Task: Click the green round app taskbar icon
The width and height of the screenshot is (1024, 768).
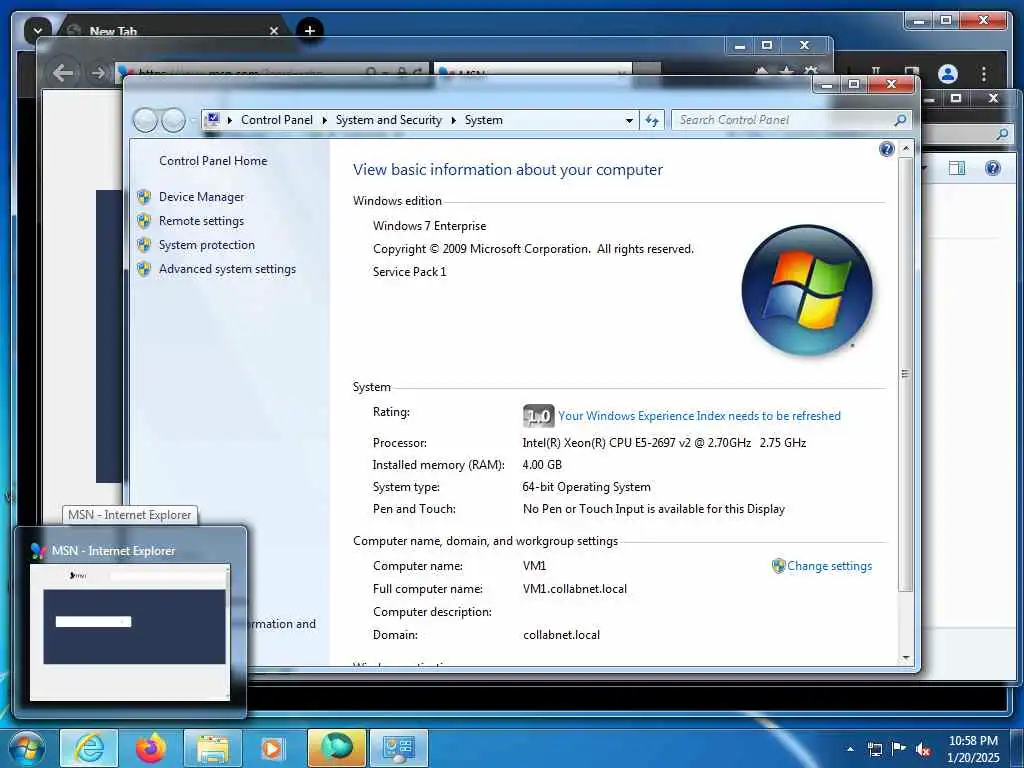Action: point(336,748)
